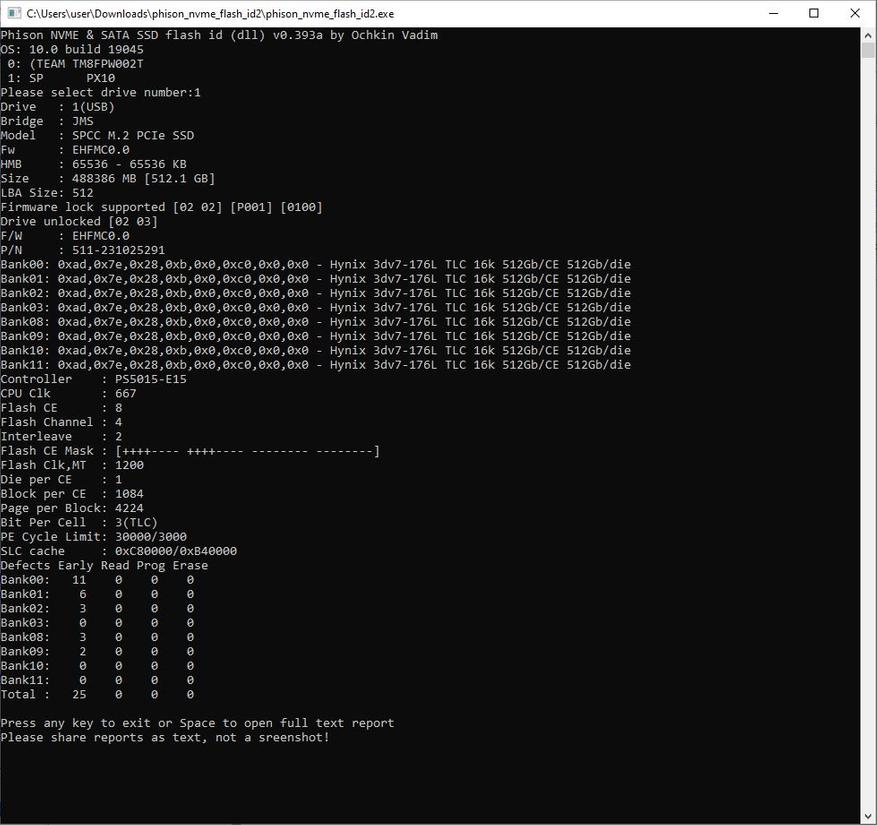Screen dimensions: 877x825
Task: Click the 'OS: 10.0 build 19045' line
Action: tap(72, 49)
